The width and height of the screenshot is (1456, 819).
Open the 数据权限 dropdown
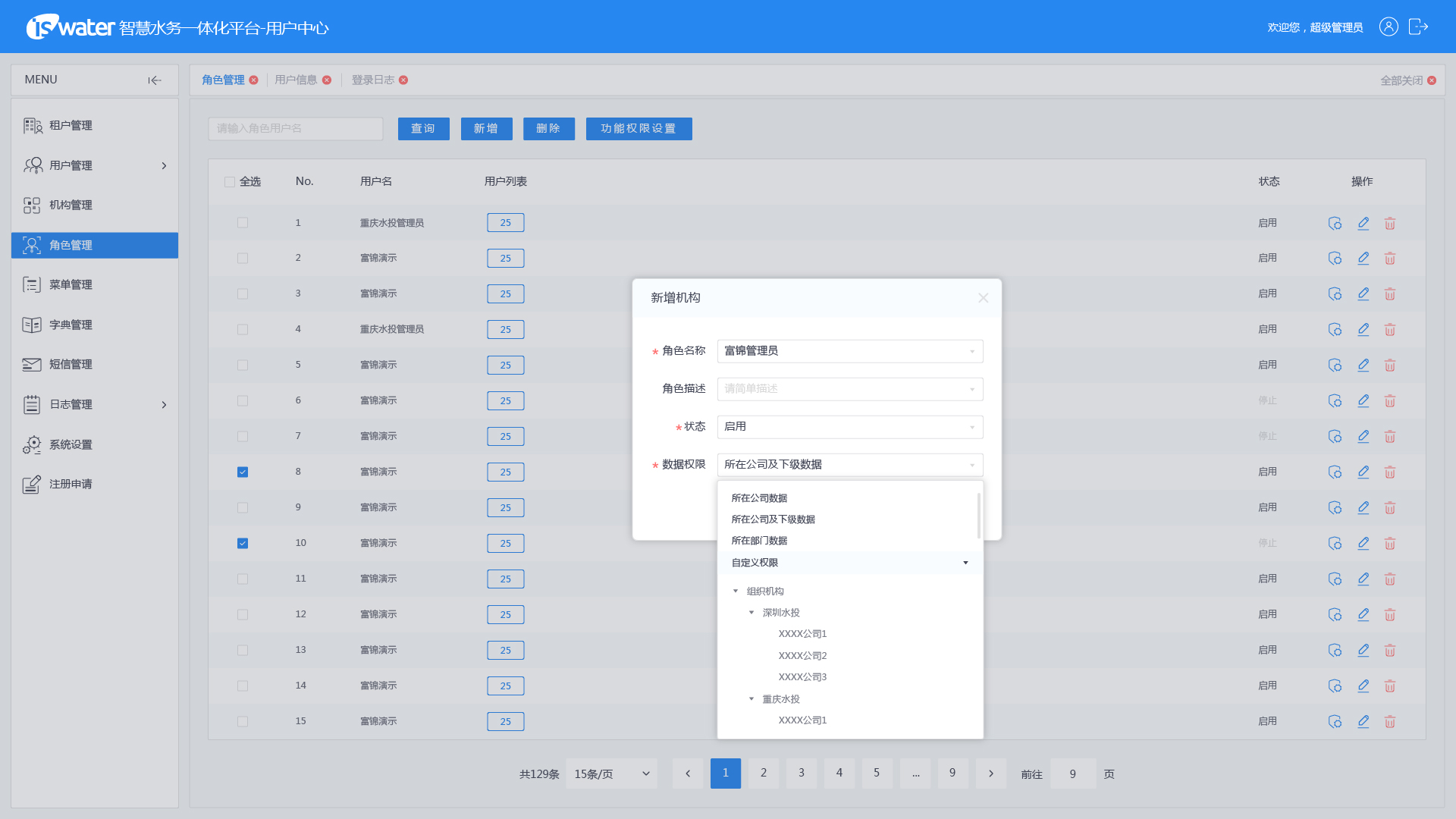click(850, 465)
